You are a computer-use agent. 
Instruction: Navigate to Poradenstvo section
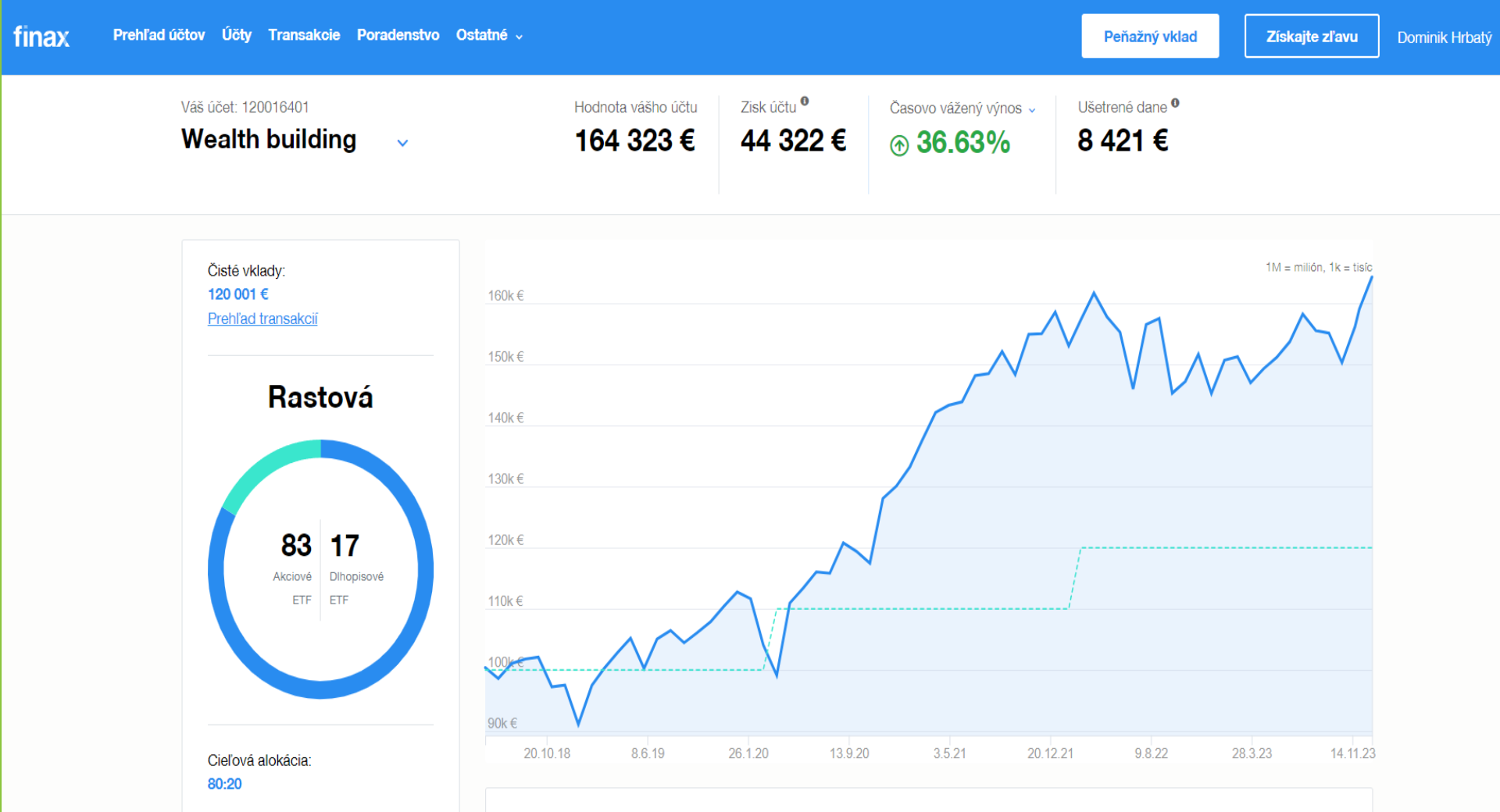pyautogui.click(x=398, y=35)
